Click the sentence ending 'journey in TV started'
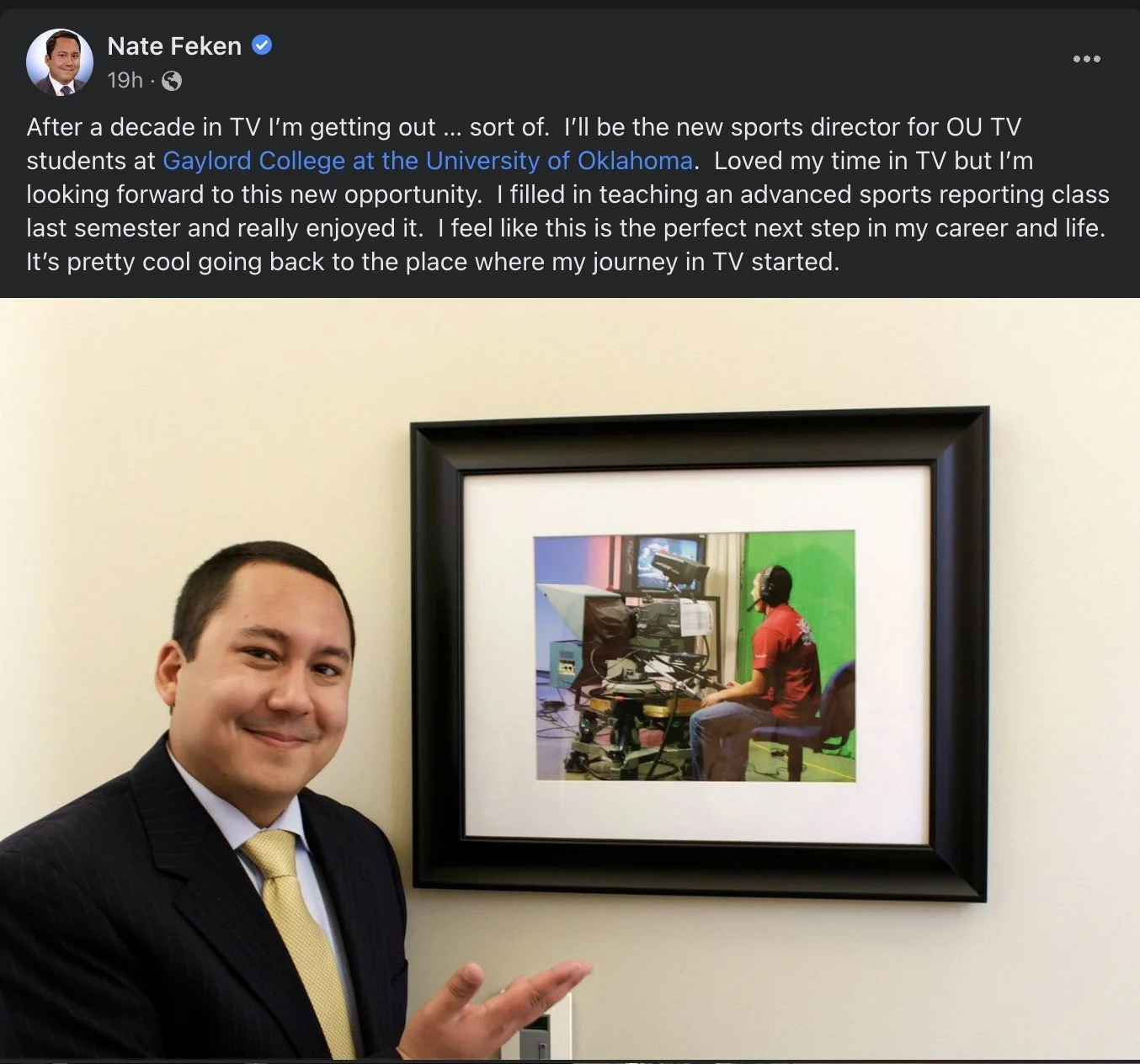Screen dimensions: 1140x1064 pyautogui.click(x=433, y=261)
